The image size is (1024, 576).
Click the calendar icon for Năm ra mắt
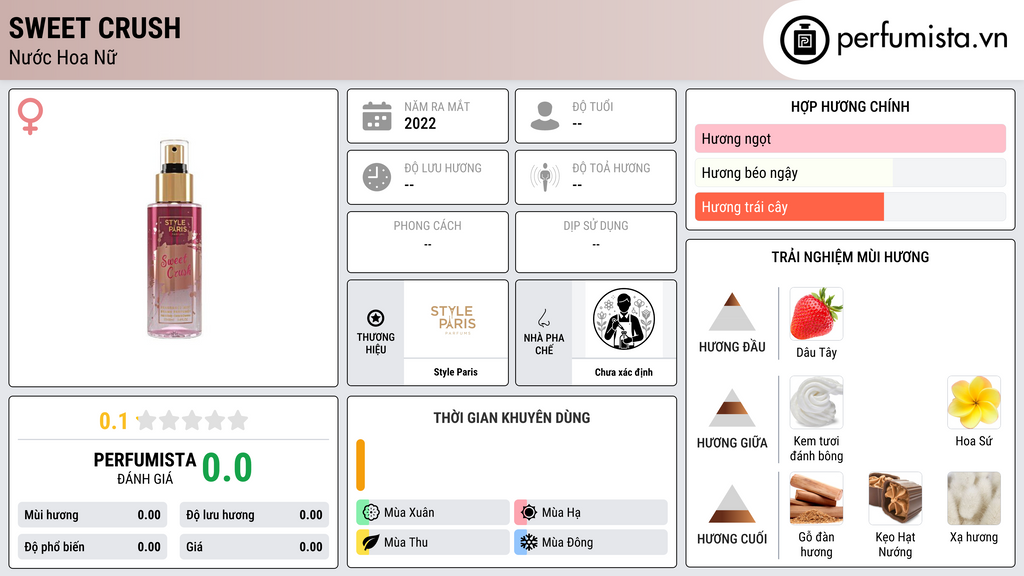pyautogui.click(x=377, y=116)
